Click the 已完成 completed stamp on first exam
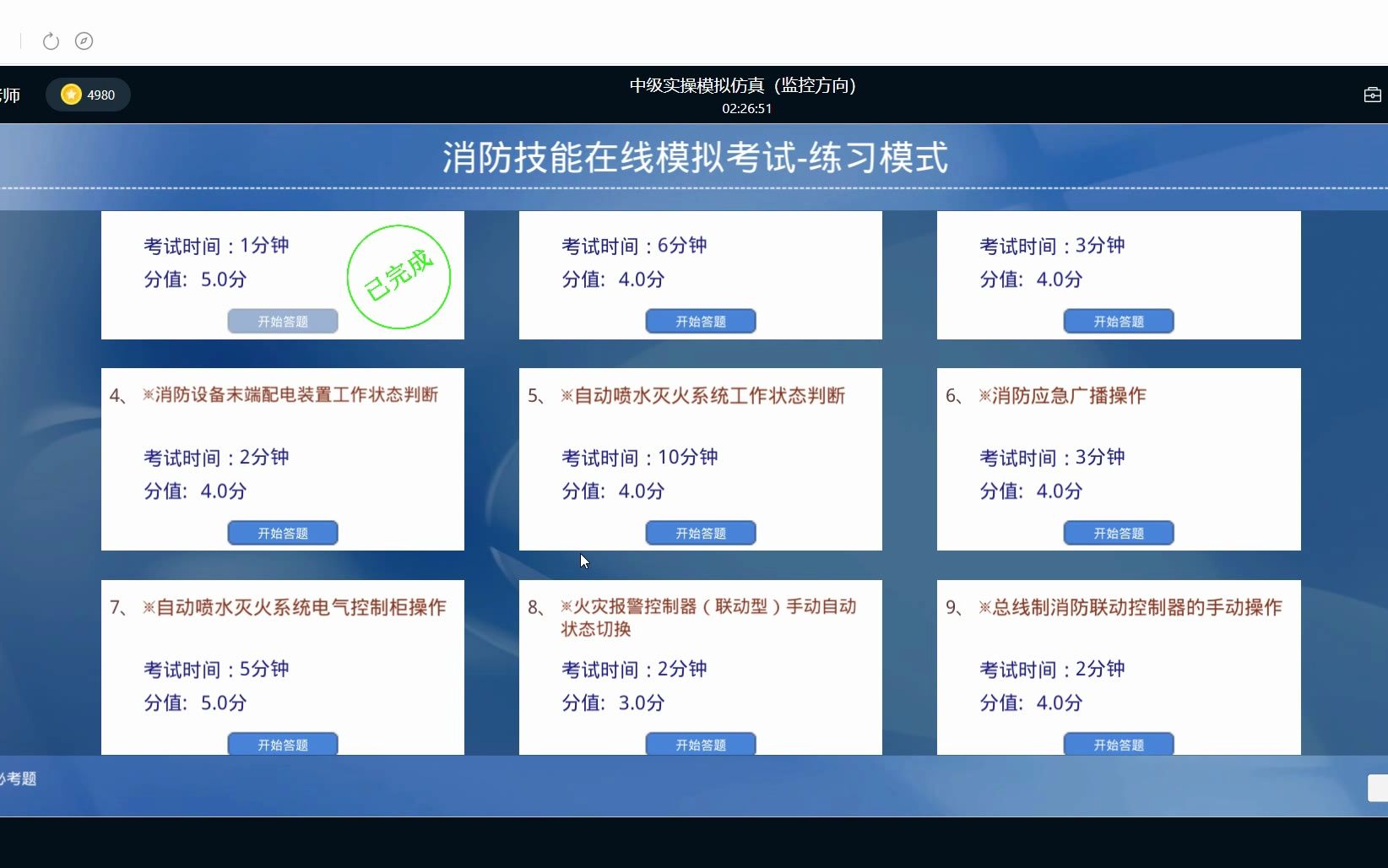 tap(398, 276)
